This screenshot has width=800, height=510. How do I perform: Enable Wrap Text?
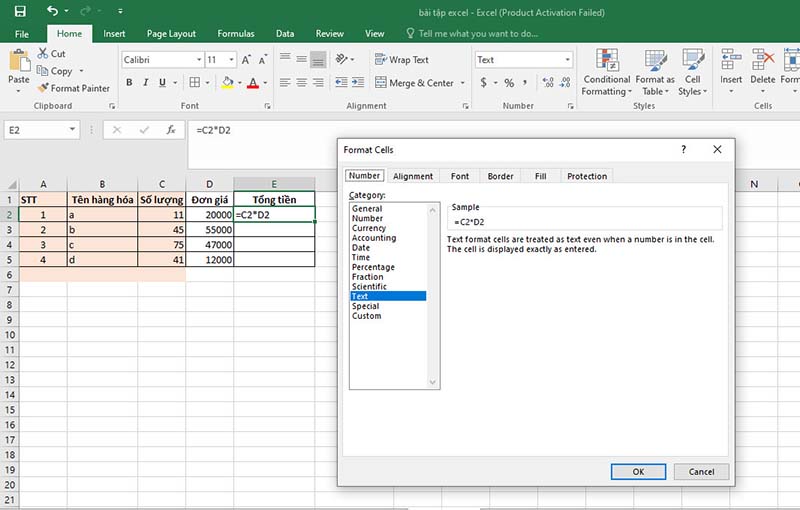[402, 60]
